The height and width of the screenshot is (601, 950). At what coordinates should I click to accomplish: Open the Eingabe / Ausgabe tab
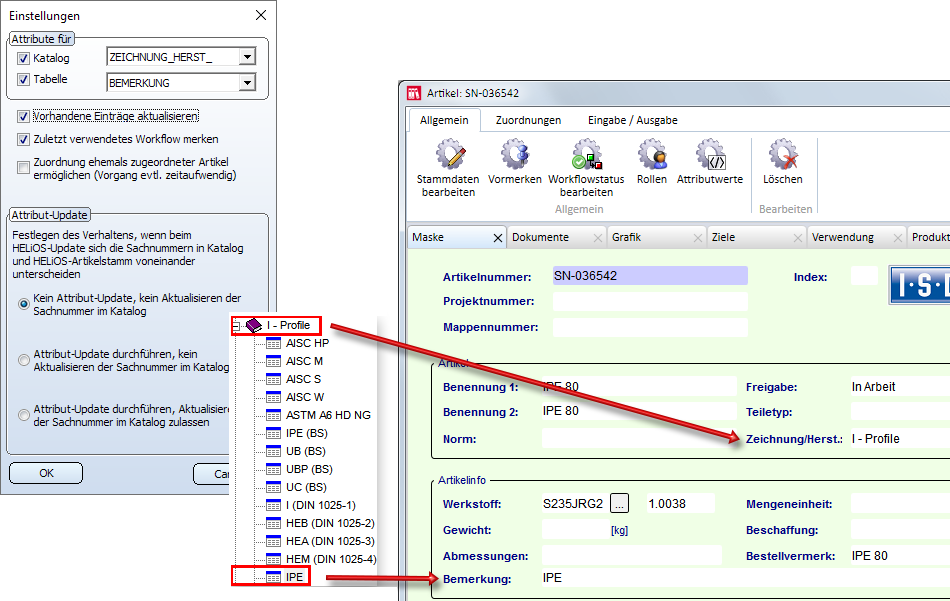coord(632,120)
